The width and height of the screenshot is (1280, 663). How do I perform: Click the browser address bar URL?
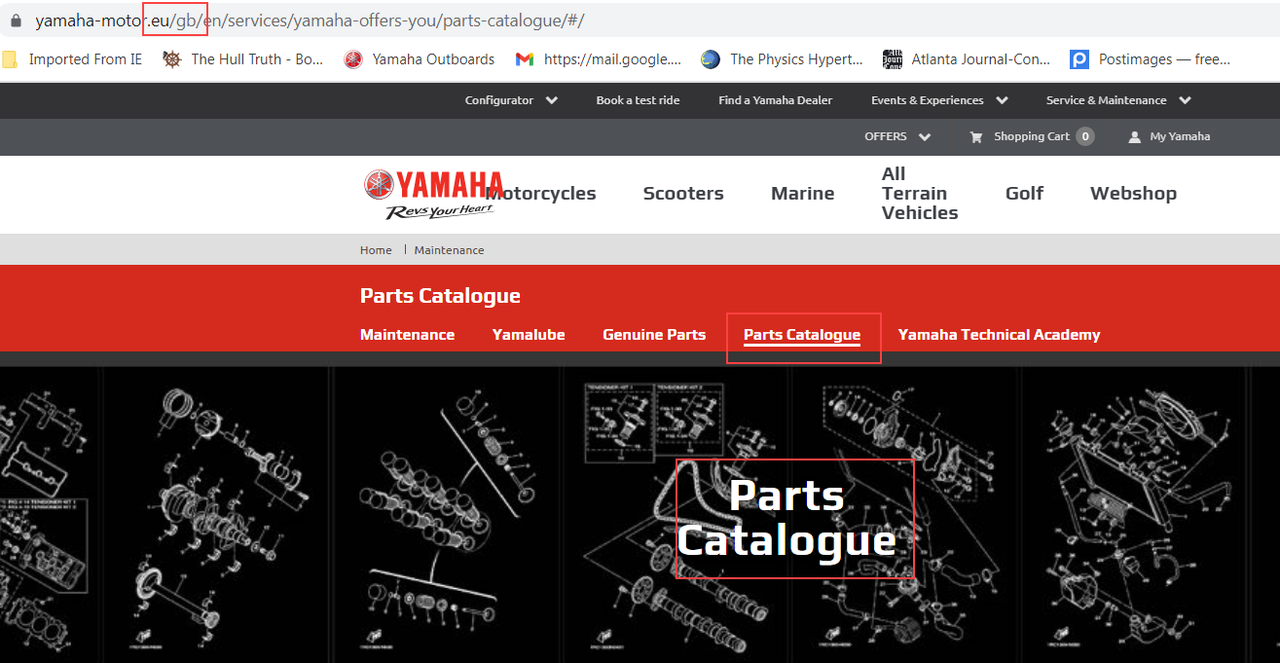click(x=310, y=21)
